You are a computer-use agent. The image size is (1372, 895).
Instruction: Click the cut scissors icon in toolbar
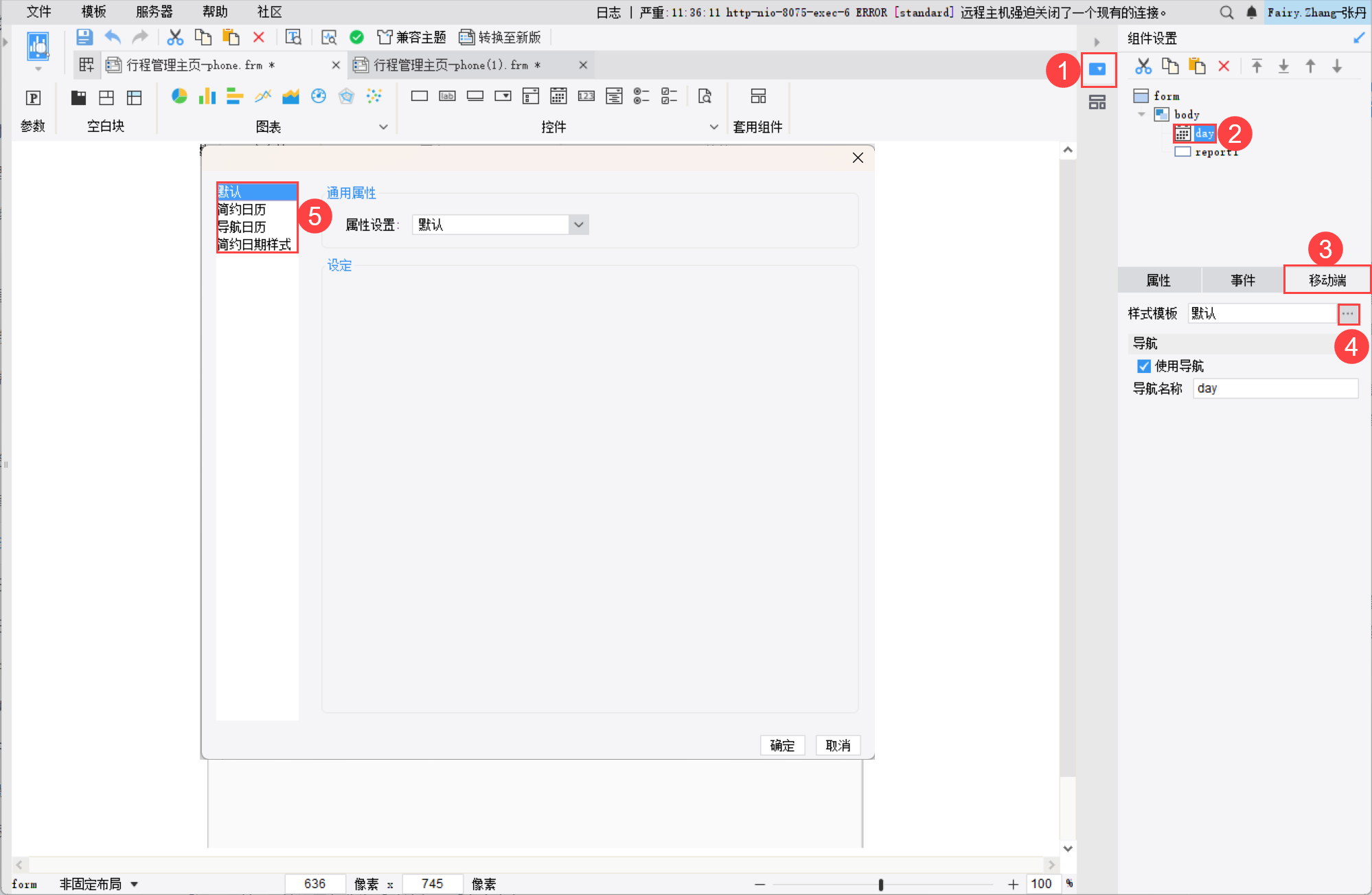[175, 37]
